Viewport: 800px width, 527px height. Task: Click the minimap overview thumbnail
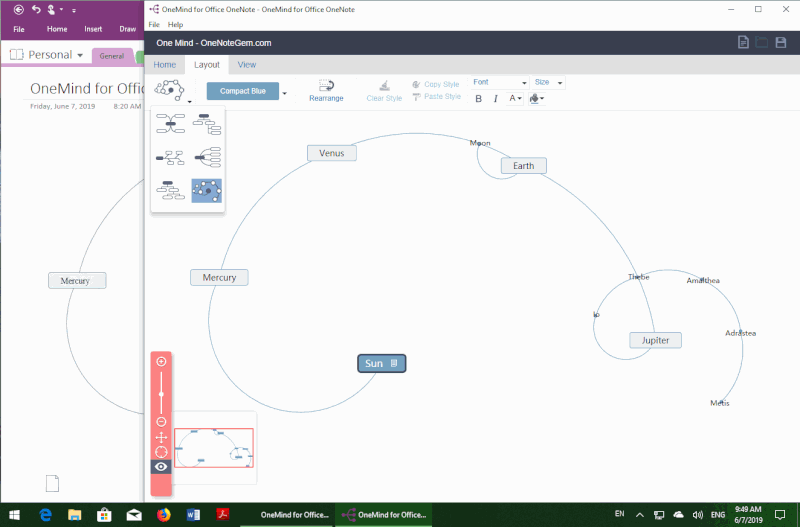214,448
